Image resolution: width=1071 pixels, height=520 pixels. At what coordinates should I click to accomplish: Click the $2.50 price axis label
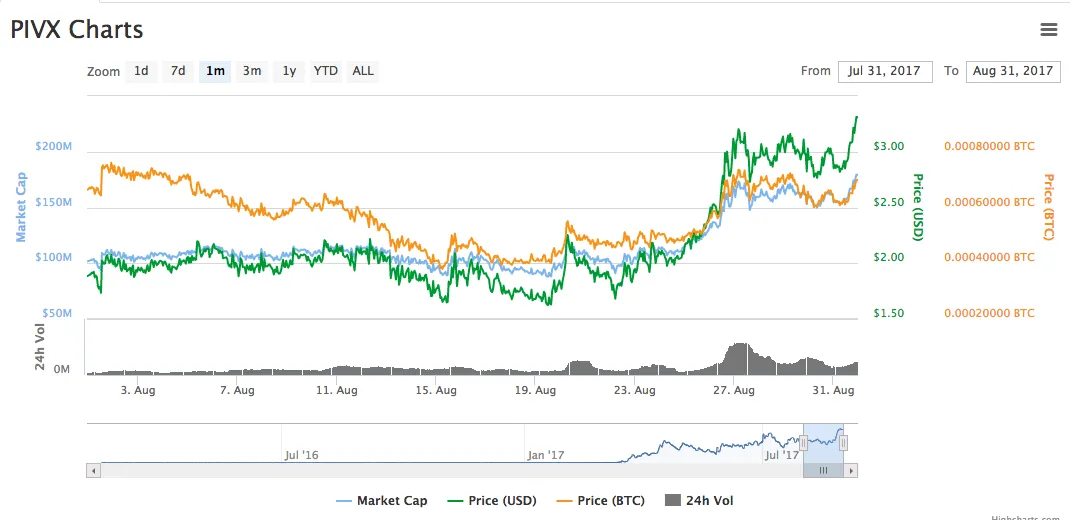click(x=889, y=202)
